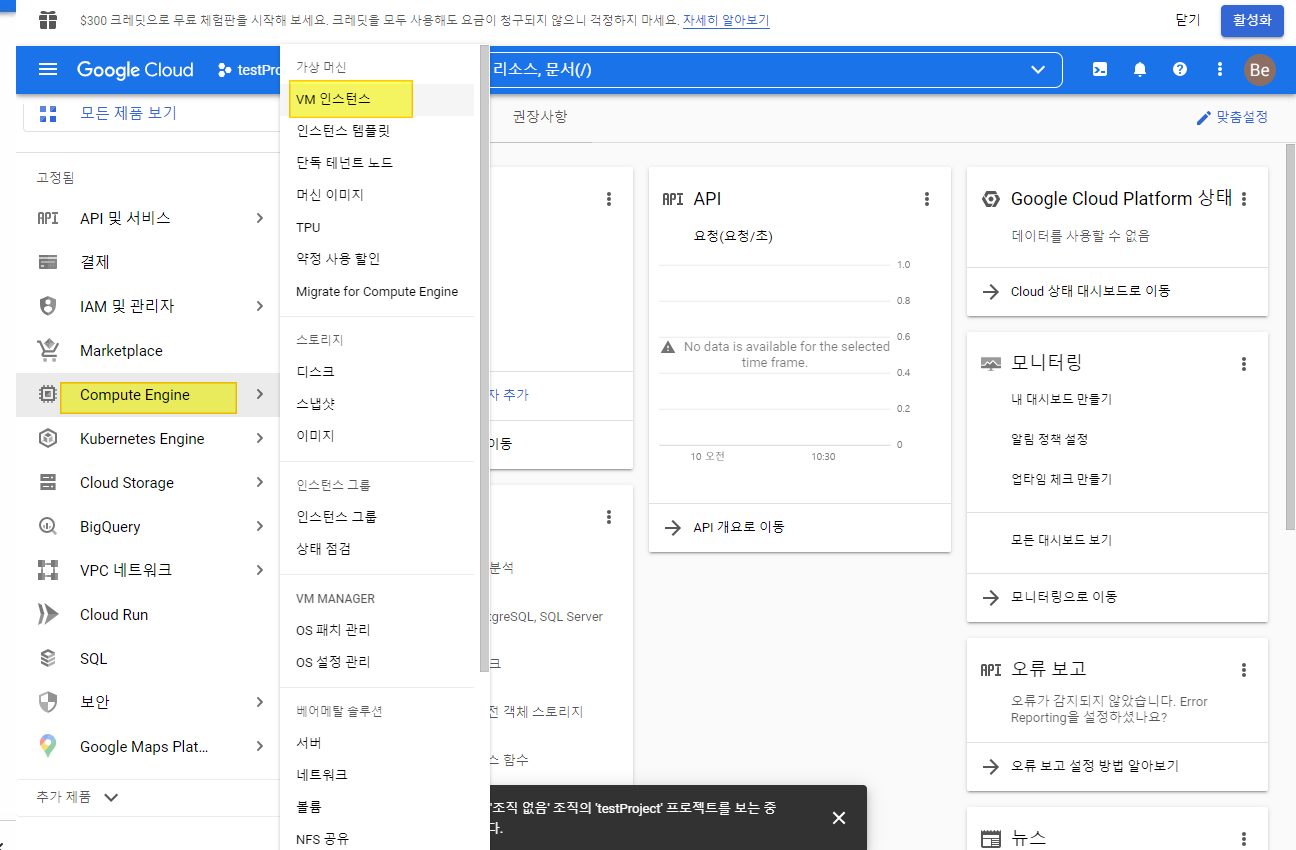Expand the IAM 및 관리자 submenu arrow
This screenshot has width=1296, height=850.
[259, 306]
